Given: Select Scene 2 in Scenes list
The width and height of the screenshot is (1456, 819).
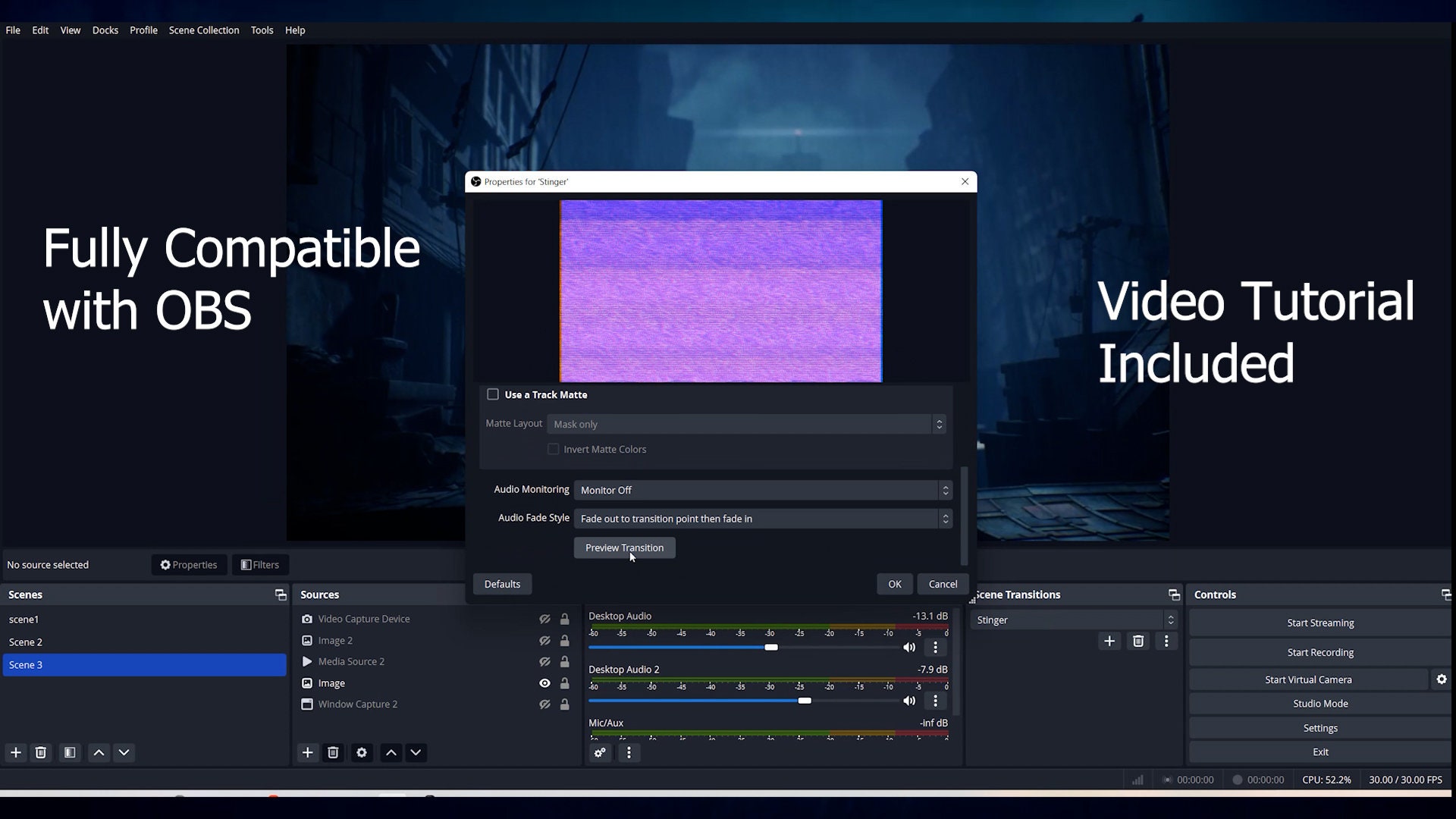Looking at the screenshot, I should [x=144, y=642].
